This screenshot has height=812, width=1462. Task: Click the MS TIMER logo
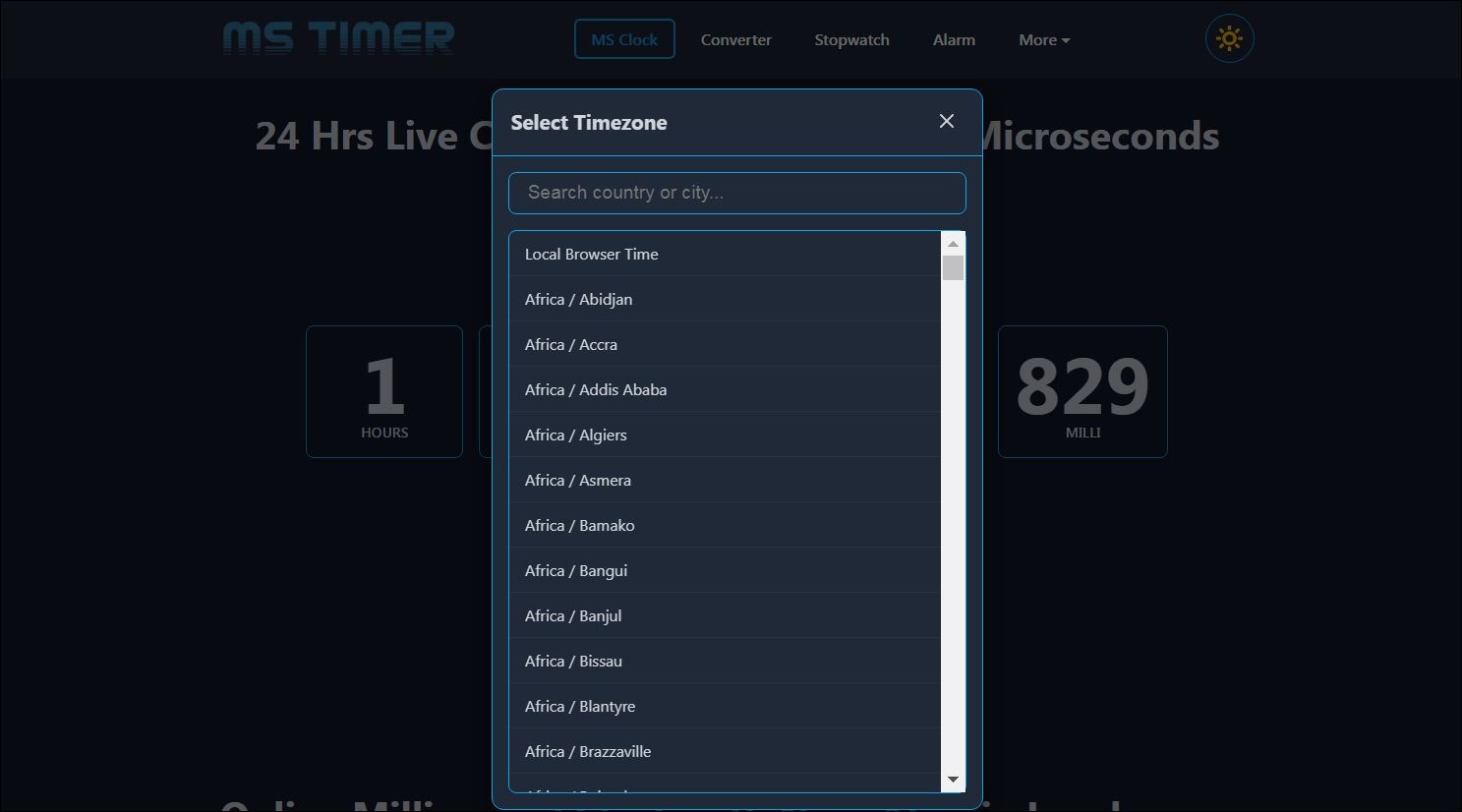(x=338, y=38)
